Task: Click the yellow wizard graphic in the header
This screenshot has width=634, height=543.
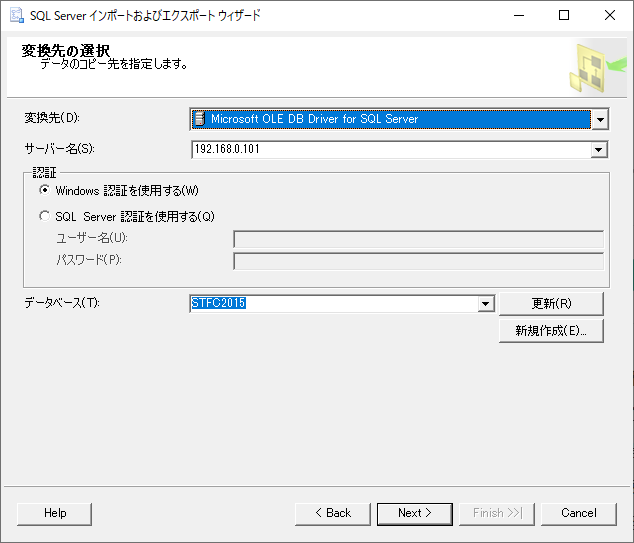Action: point(590,68)
